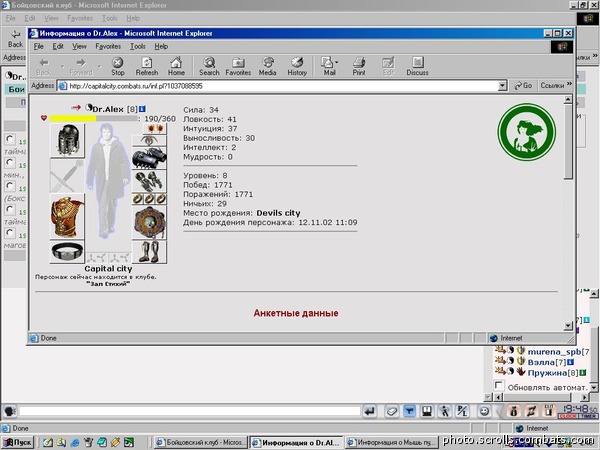Click the Go button next to address bar
The height and width of the screenshot is (450, 600).
point(523,86)
